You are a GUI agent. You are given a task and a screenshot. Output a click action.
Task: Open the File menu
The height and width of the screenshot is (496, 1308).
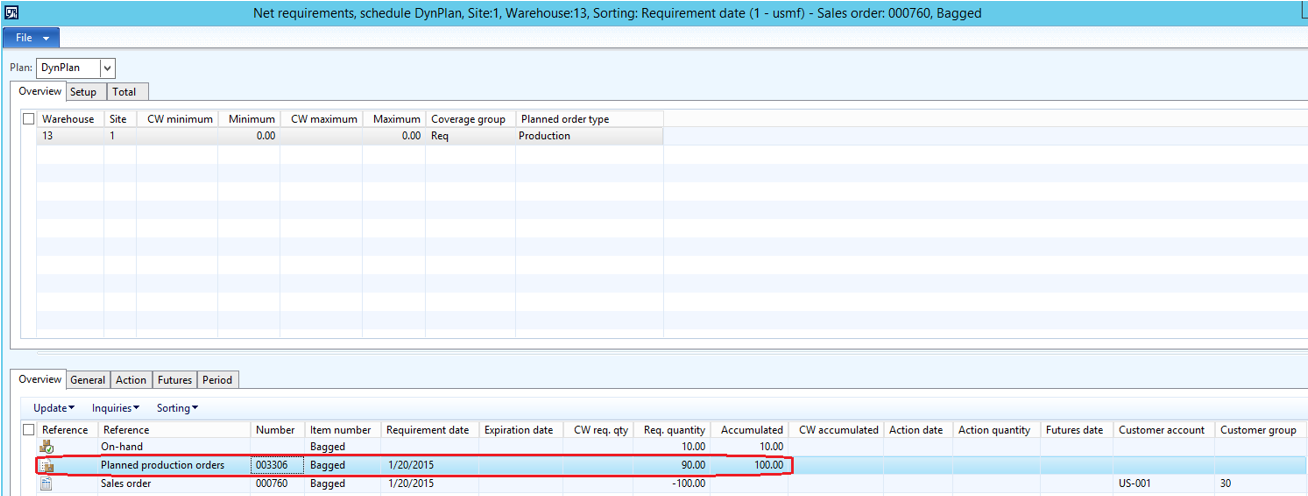point(31,37)
